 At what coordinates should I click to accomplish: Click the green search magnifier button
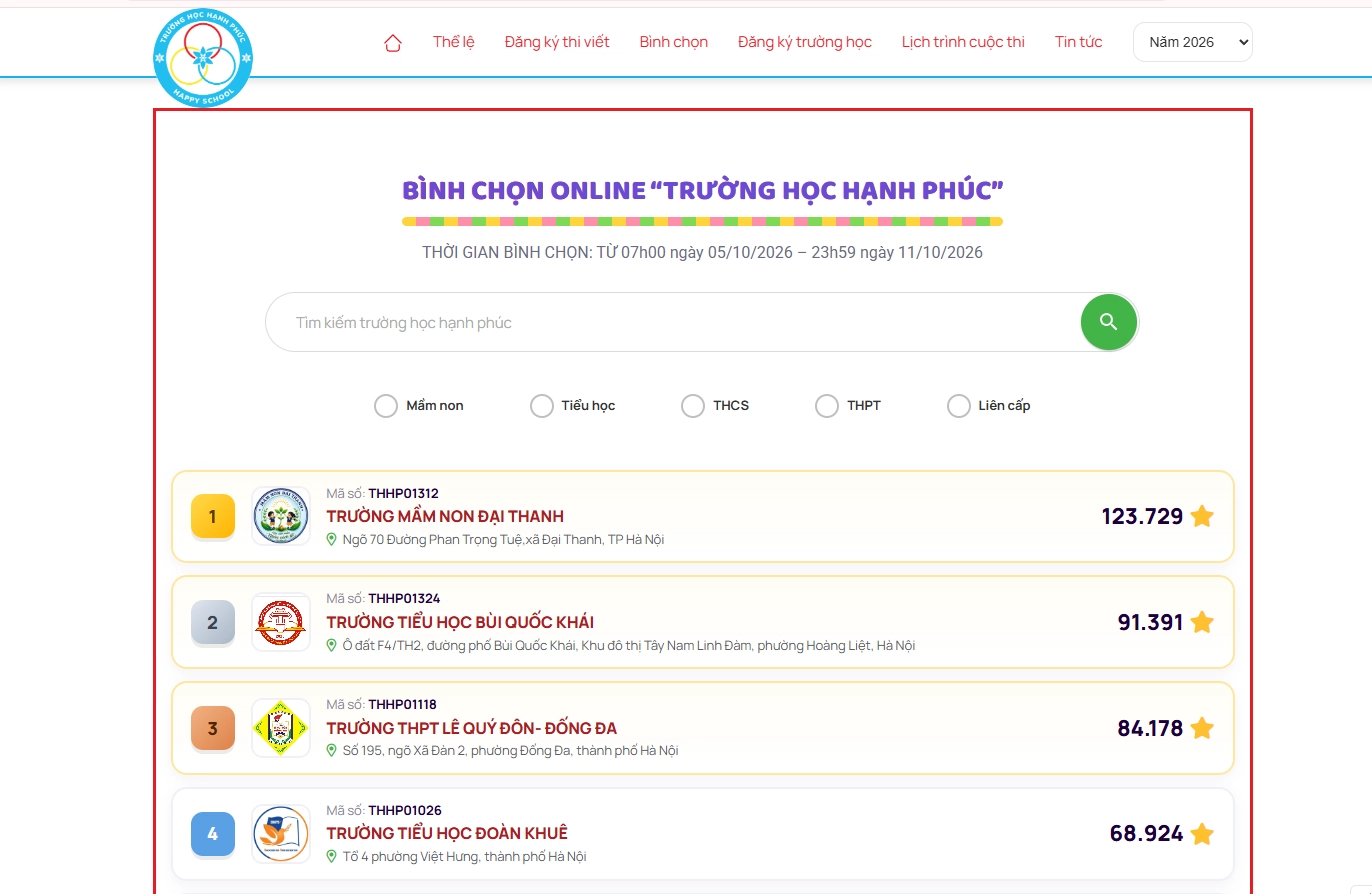coord(1109,322)
